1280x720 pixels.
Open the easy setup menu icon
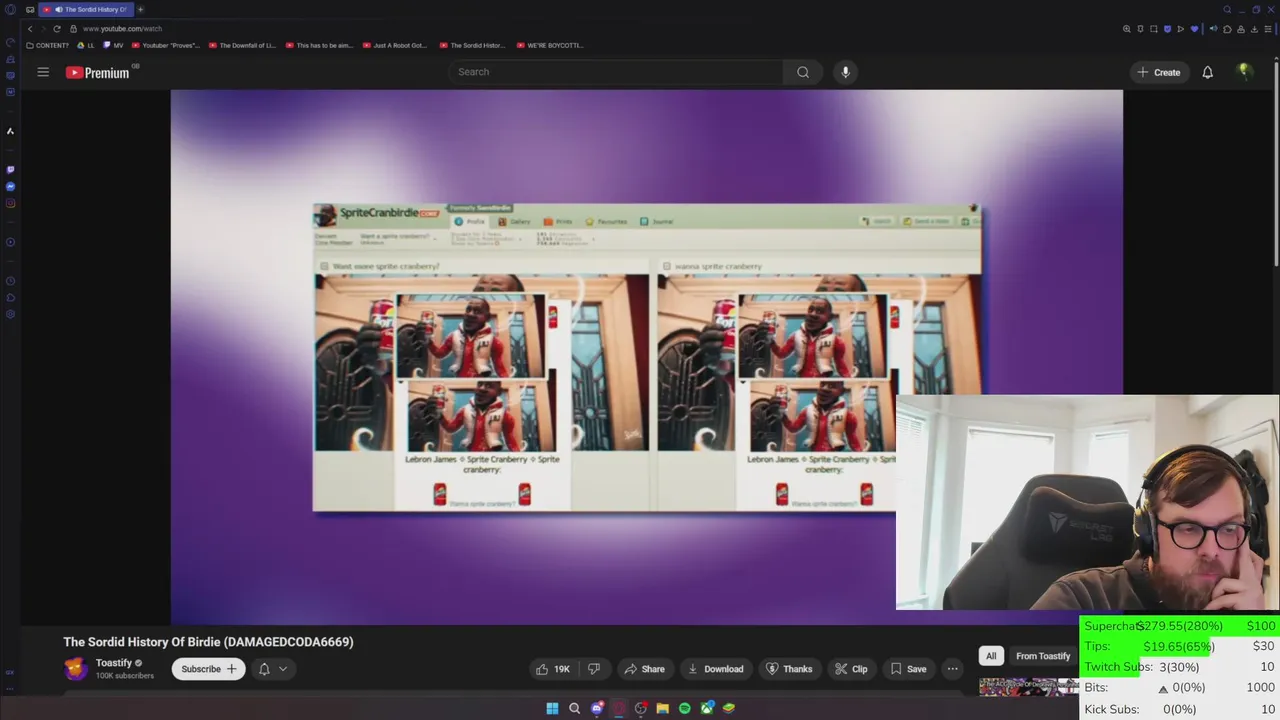coord(1268,29)
